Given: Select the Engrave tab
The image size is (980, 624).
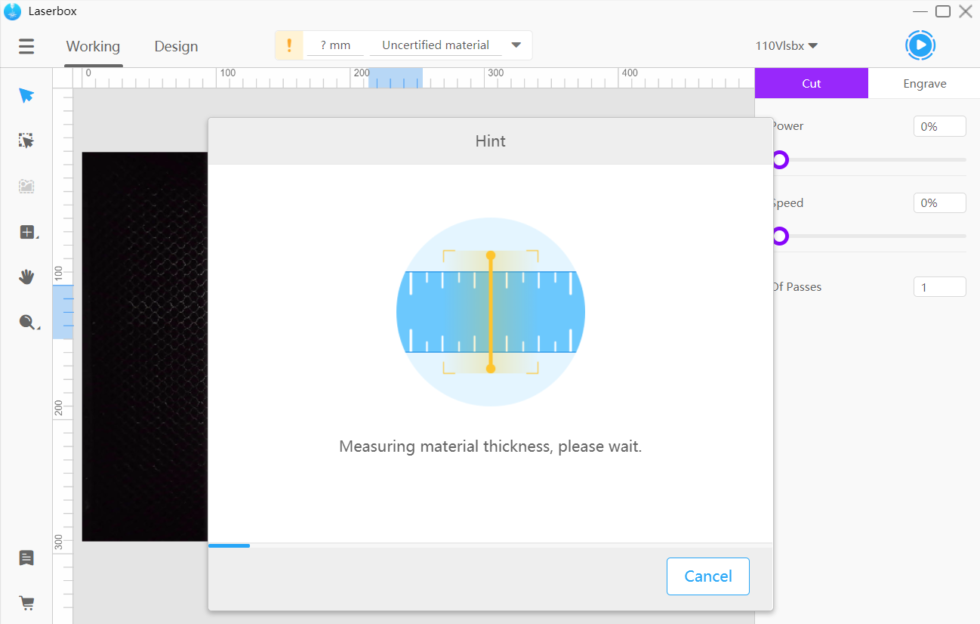Looking at the screenshot, I should point(924,83).
